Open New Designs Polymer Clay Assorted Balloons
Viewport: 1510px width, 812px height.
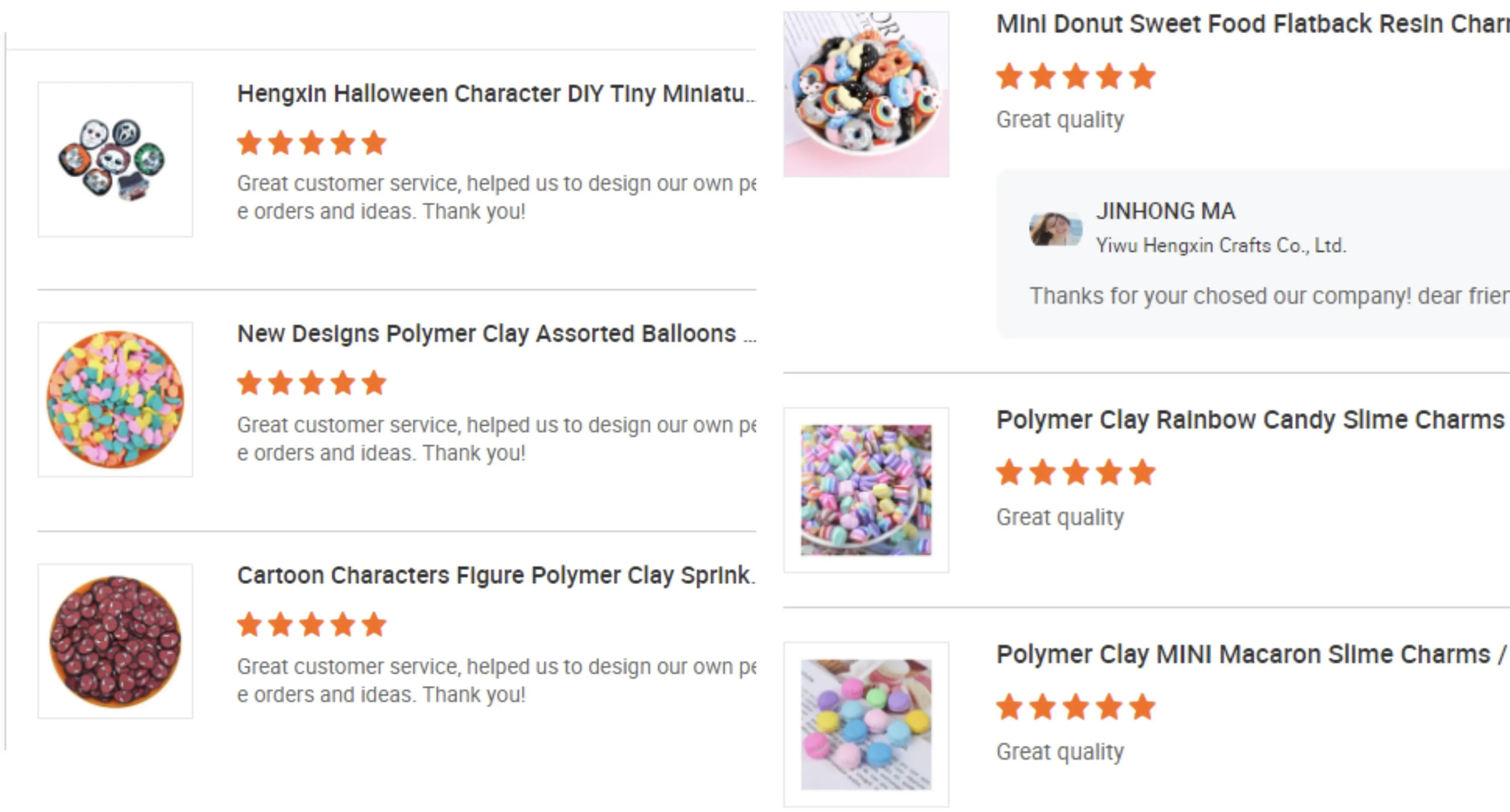[x=495, y=334]
